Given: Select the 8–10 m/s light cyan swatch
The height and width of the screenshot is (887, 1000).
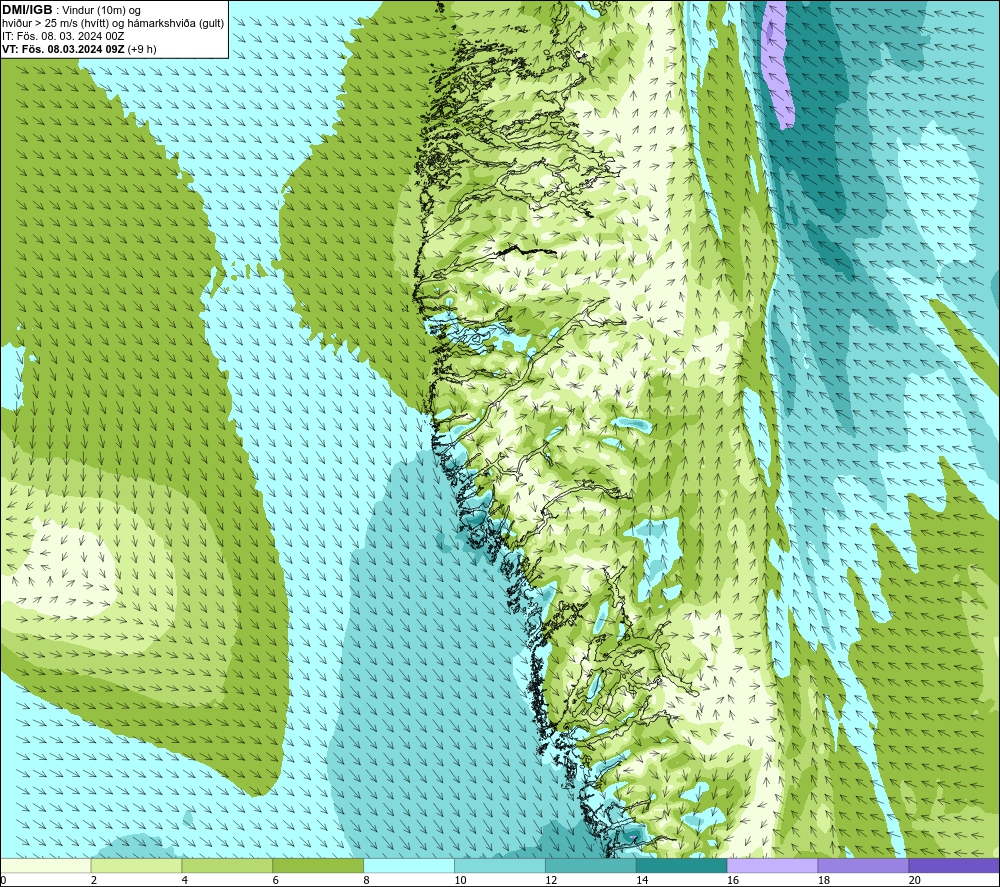Looking at the screenshot, I should pos(409,865).
